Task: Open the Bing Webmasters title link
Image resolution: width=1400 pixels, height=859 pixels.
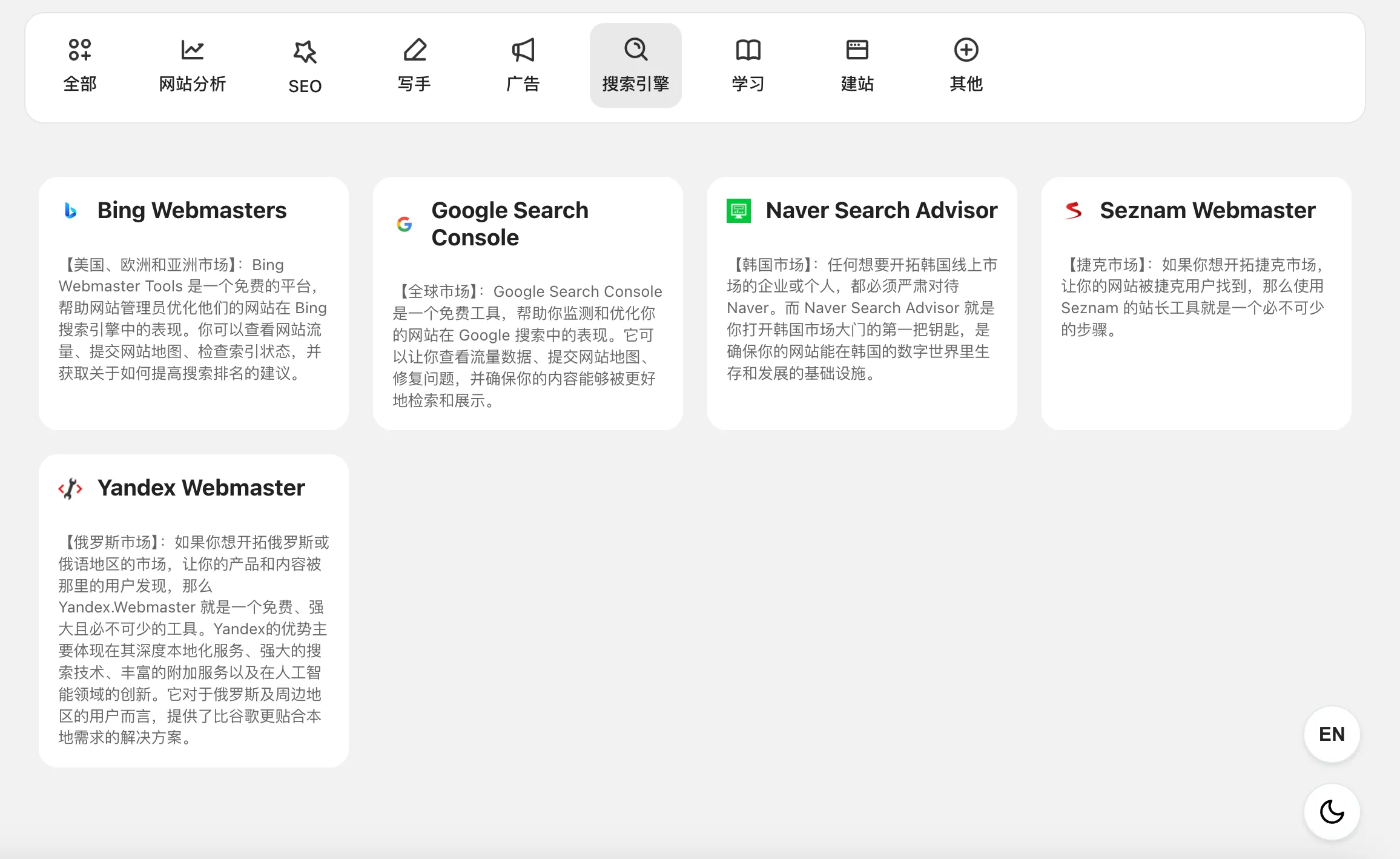Action: click(192, 211)
